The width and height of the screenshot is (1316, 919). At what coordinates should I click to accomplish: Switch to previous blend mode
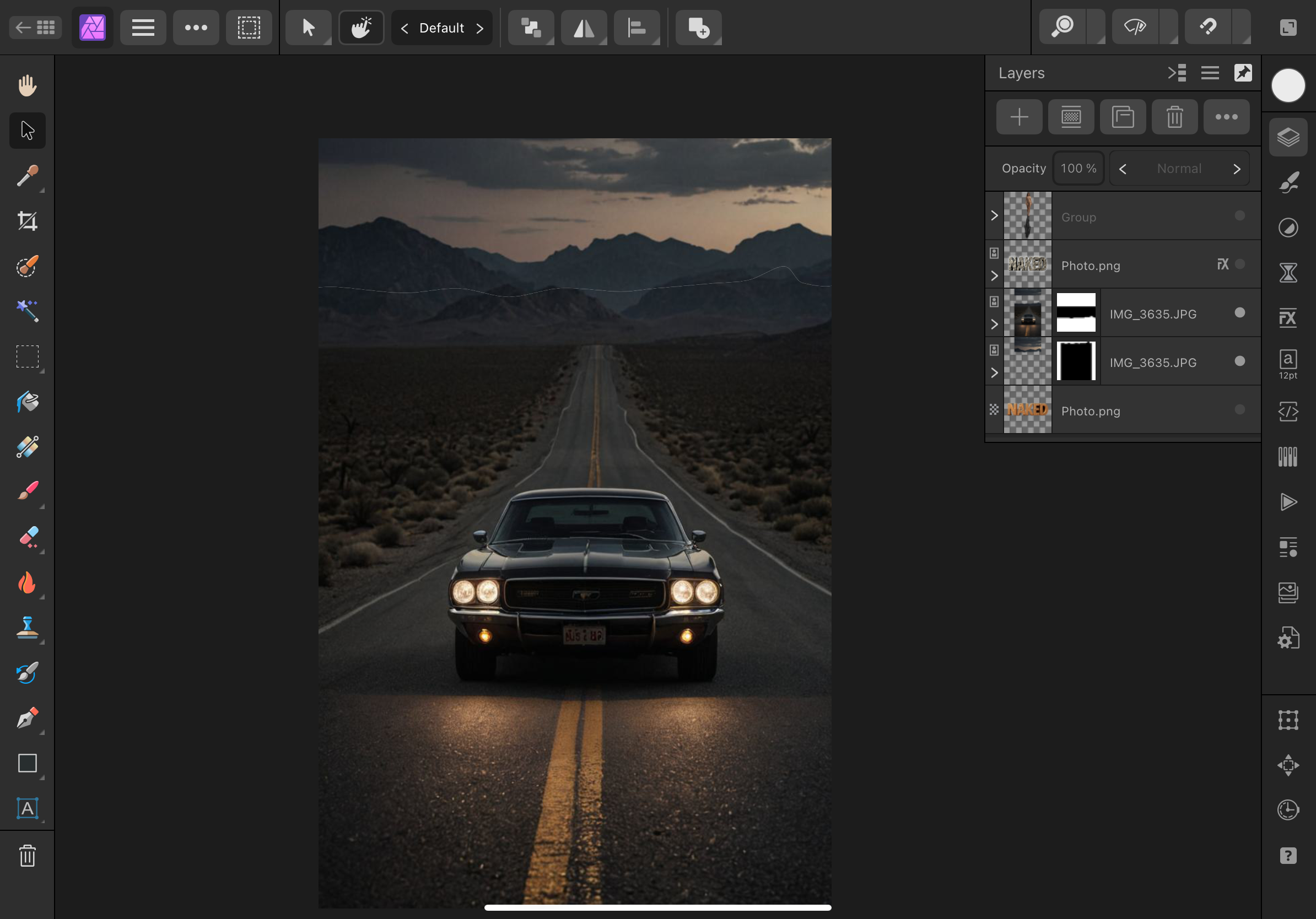click(1123, 169)
